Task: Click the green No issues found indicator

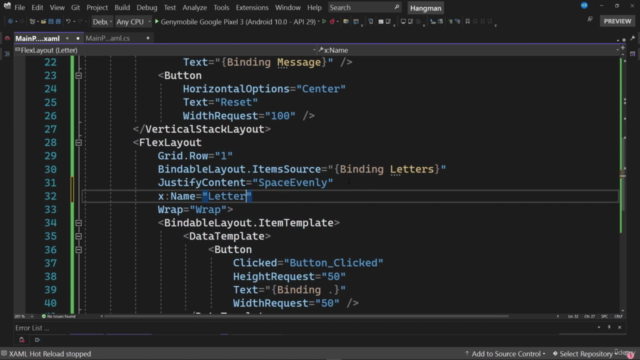Action: pos(59,316)
